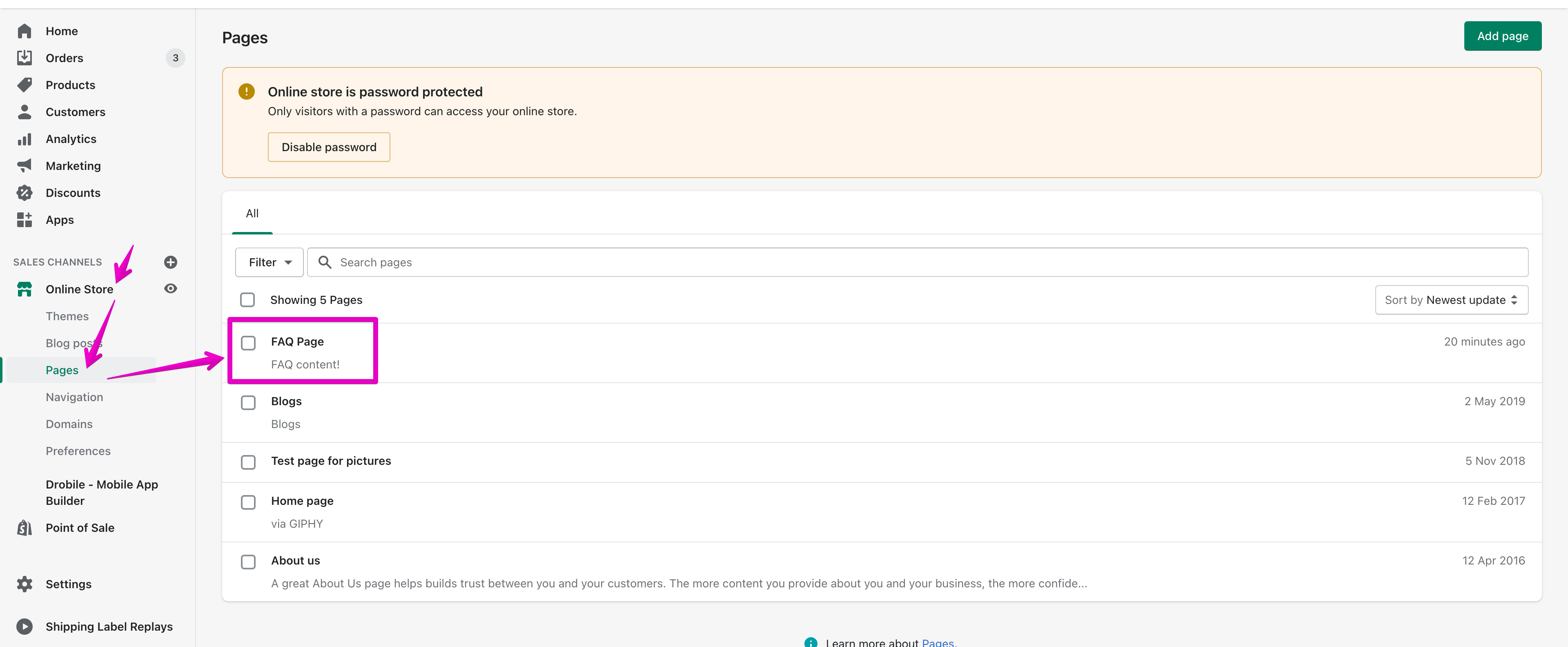
Task: Click the Home house icon in sidebar
Action: click(24, 31)
